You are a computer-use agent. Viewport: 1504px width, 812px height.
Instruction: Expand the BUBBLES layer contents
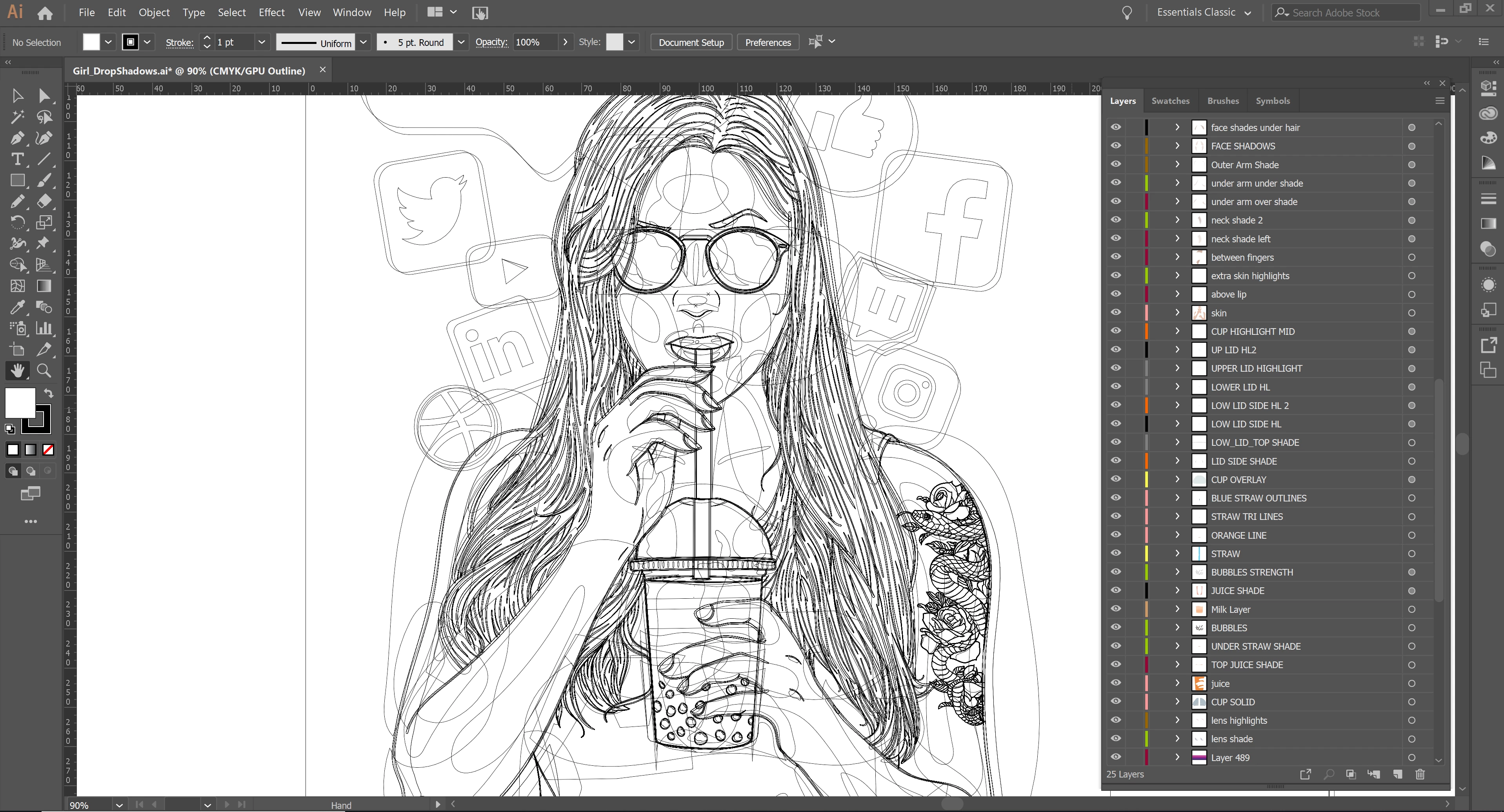1177,628
